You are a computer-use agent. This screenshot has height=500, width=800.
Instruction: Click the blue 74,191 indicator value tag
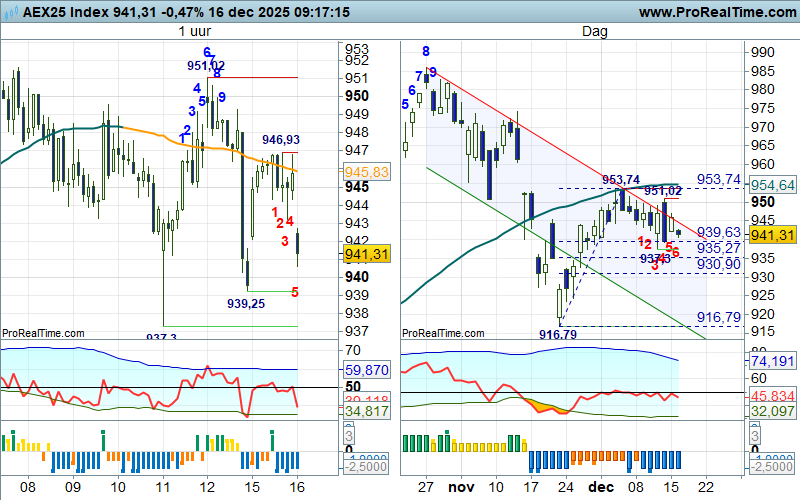[772, 361]
